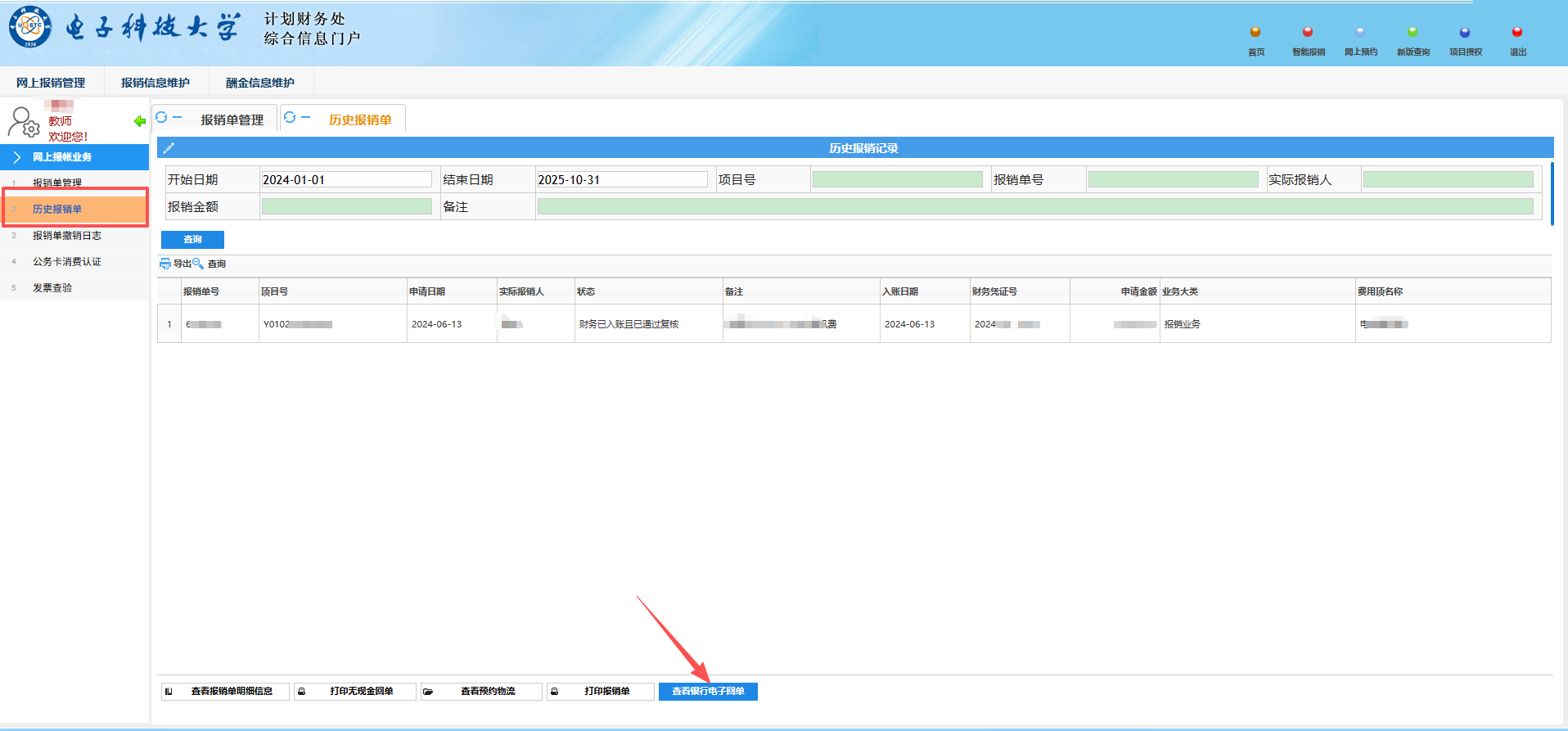This screenshot has height=731, width=1568.
Task: Click the 导出 export printer icon
Action: tap(165, 264)
